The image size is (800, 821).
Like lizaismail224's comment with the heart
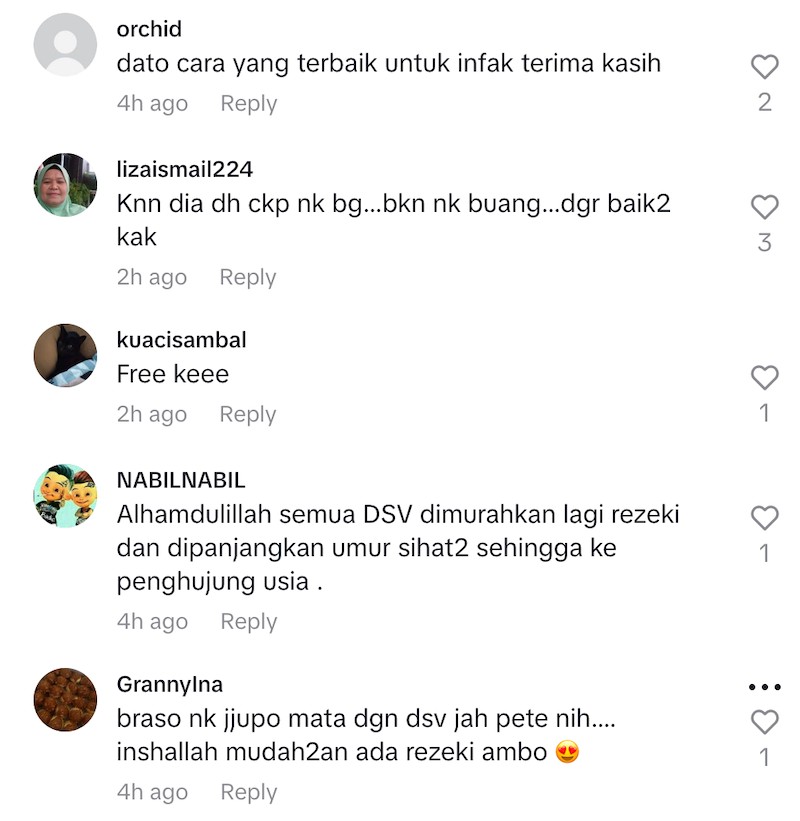[x=764, y=207]
